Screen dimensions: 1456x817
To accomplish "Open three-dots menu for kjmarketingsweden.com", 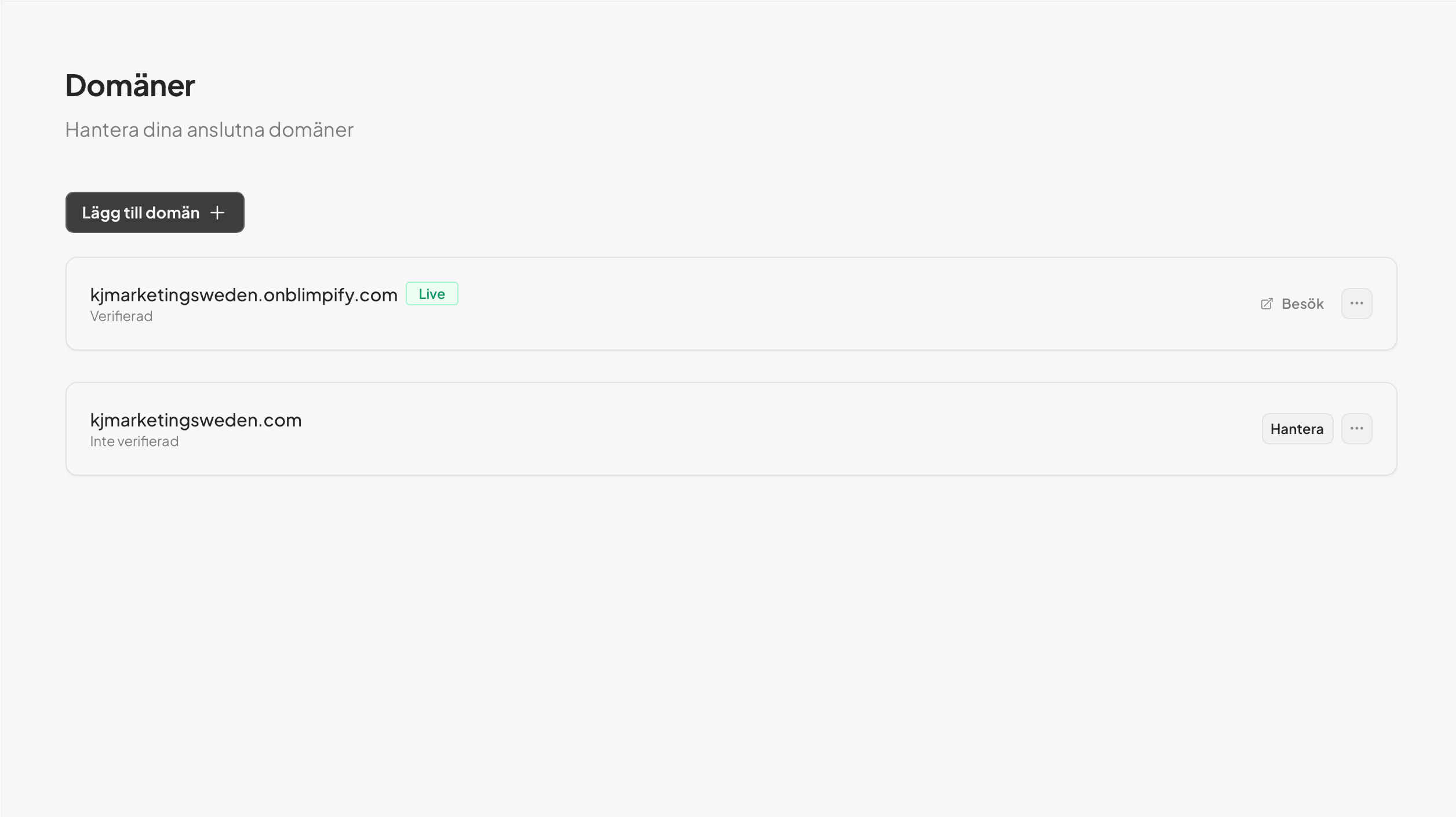I will tap(1356, 429).
